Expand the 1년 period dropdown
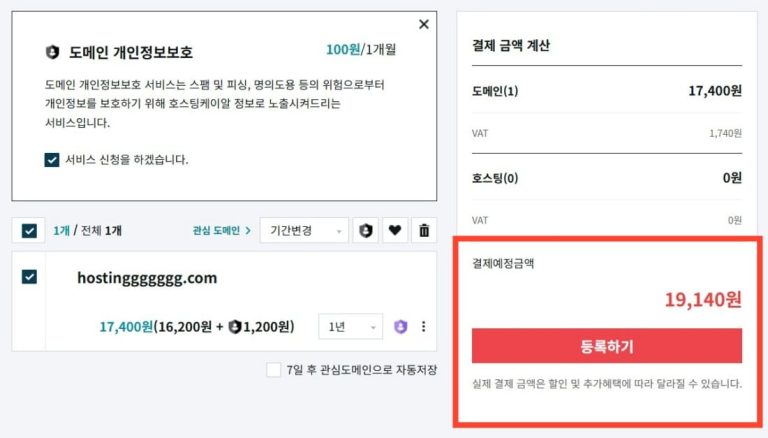The width and height of the screenshot is (768, 438). click(350, 327)
